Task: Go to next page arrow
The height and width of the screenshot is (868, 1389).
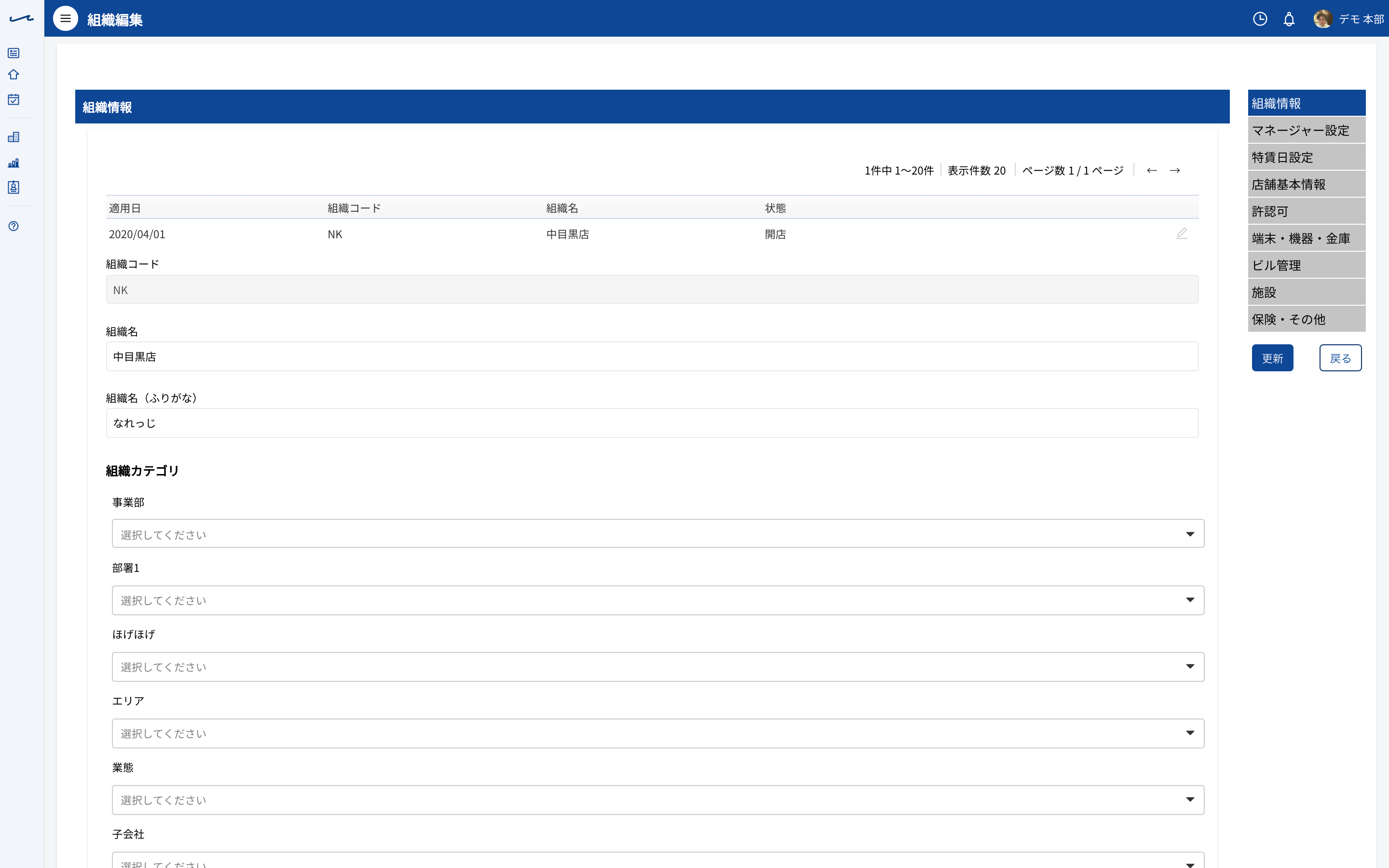Action: click(1175, 171)
